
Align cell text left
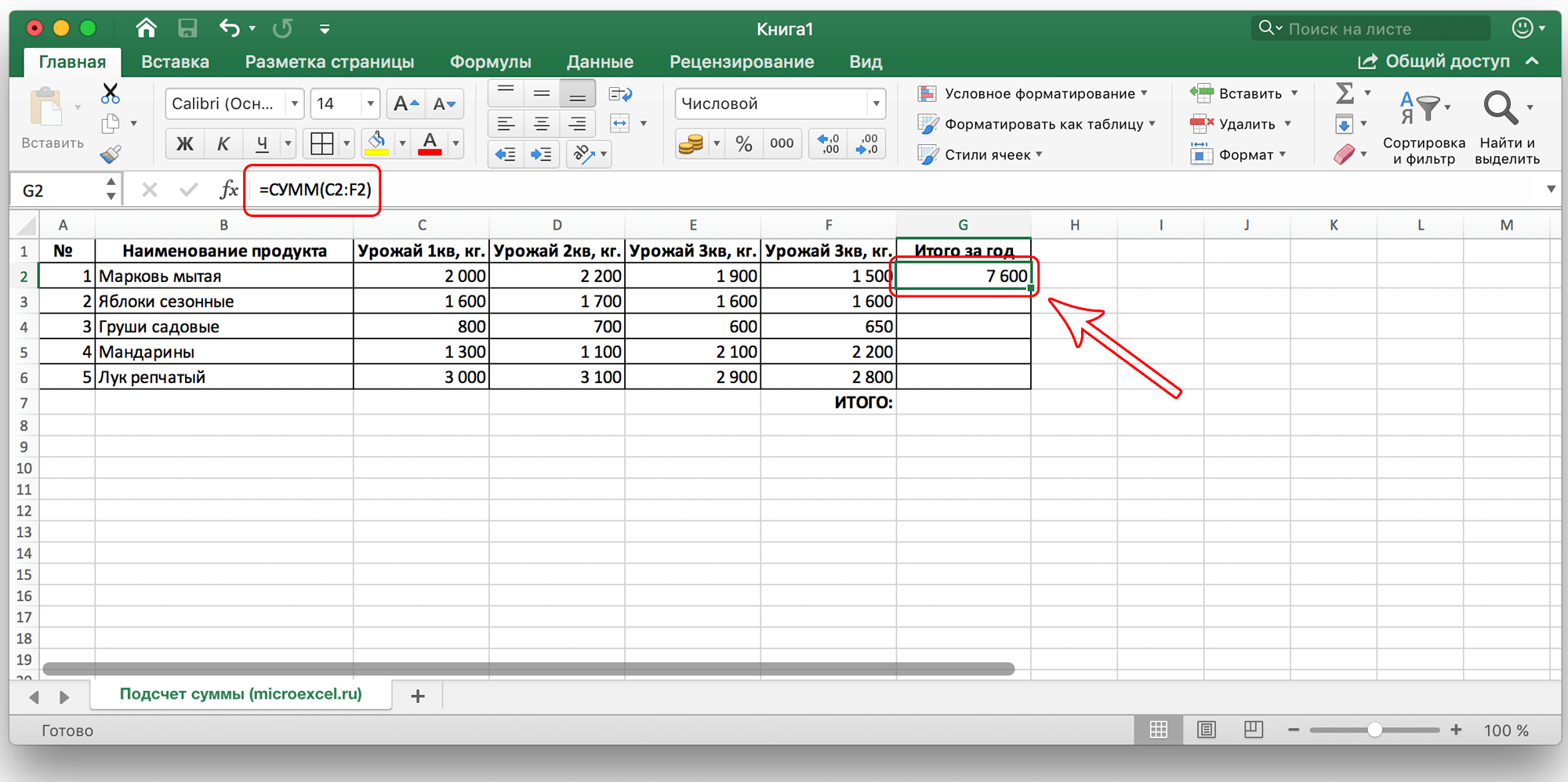tap(506, 124)
